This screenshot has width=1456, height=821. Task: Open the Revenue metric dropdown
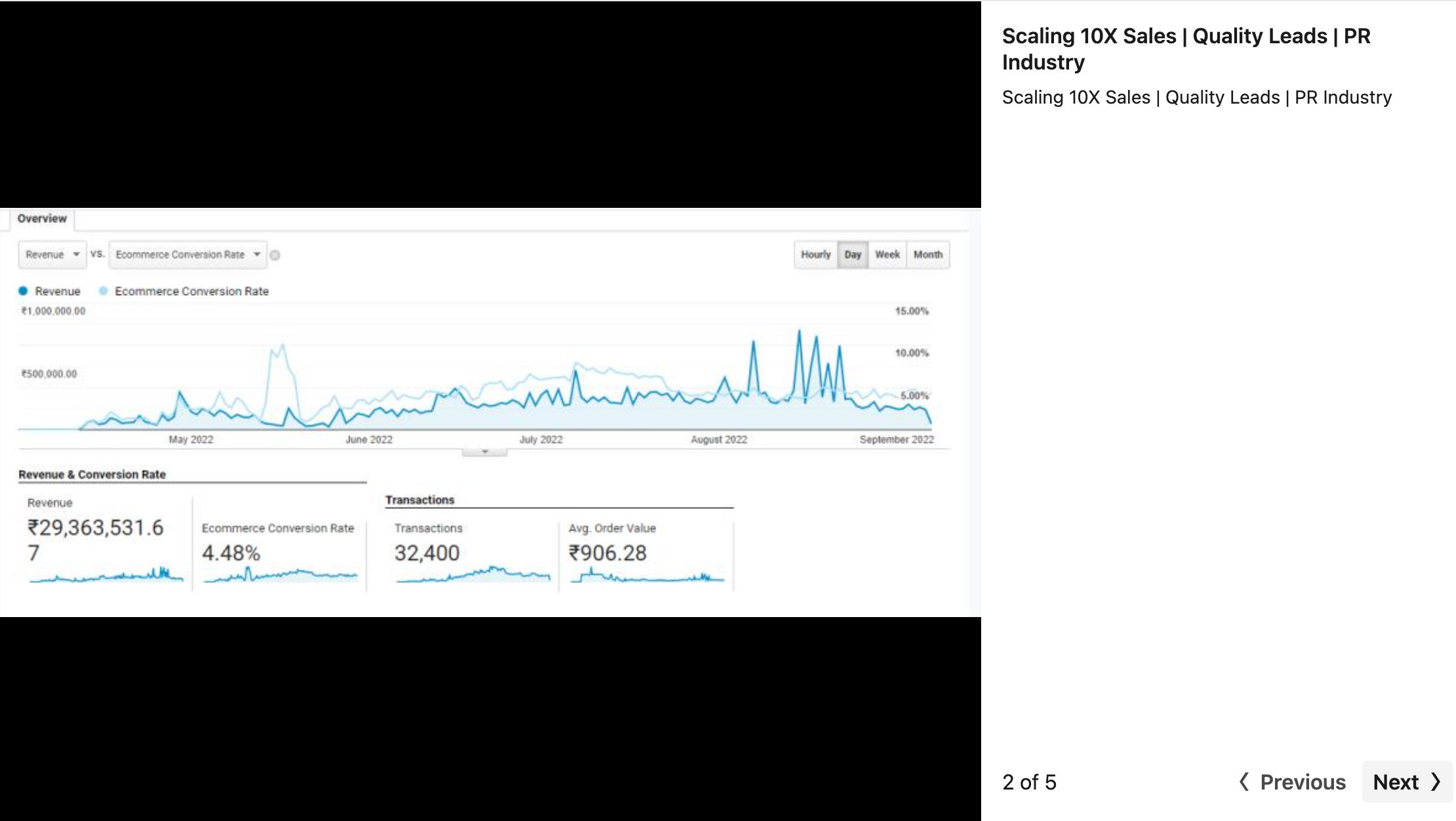click(x=52, y=254)
